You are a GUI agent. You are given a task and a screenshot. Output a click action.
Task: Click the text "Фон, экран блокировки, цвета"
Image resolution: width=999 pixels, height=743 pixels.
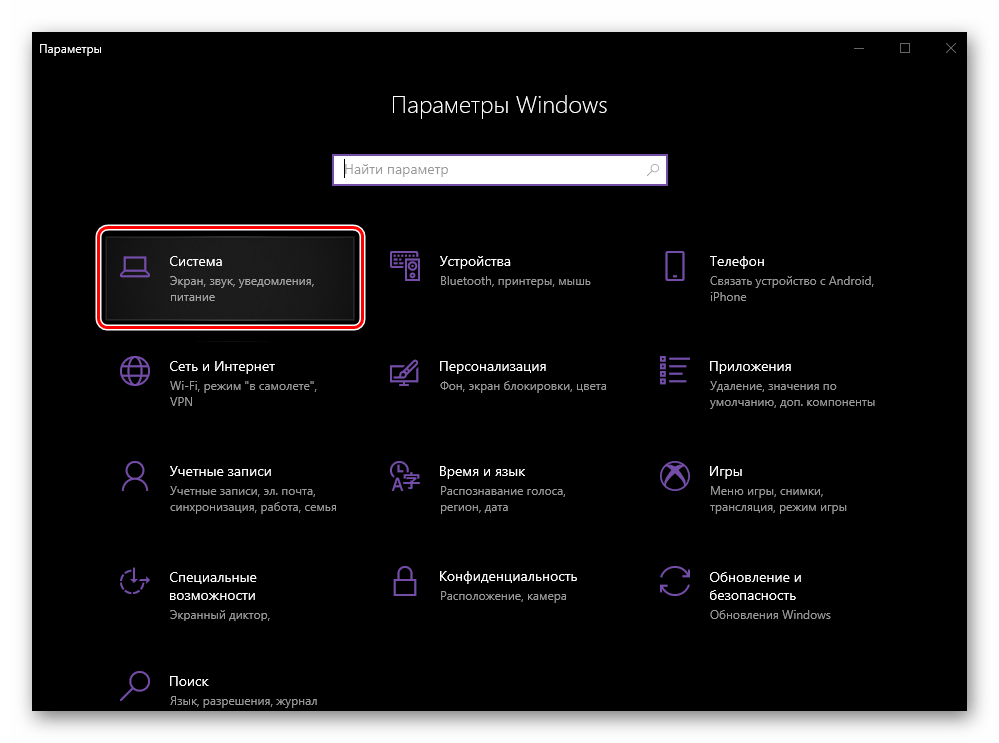(523, 386)
